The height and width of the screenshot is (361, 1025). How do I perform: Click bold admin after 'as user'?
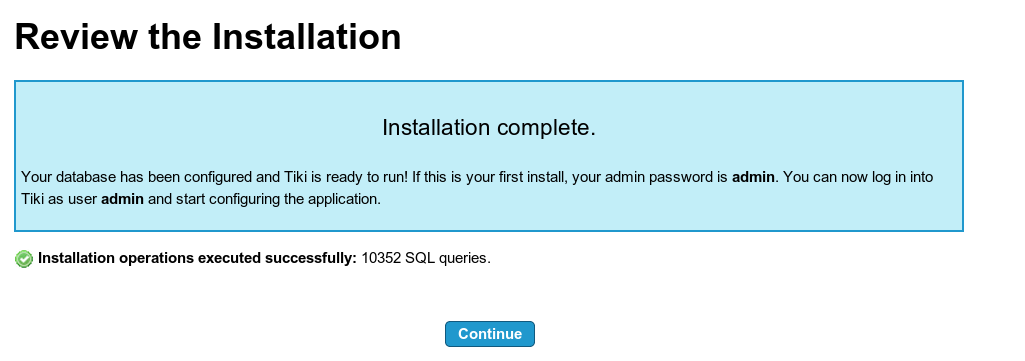[x=122, y=199]
